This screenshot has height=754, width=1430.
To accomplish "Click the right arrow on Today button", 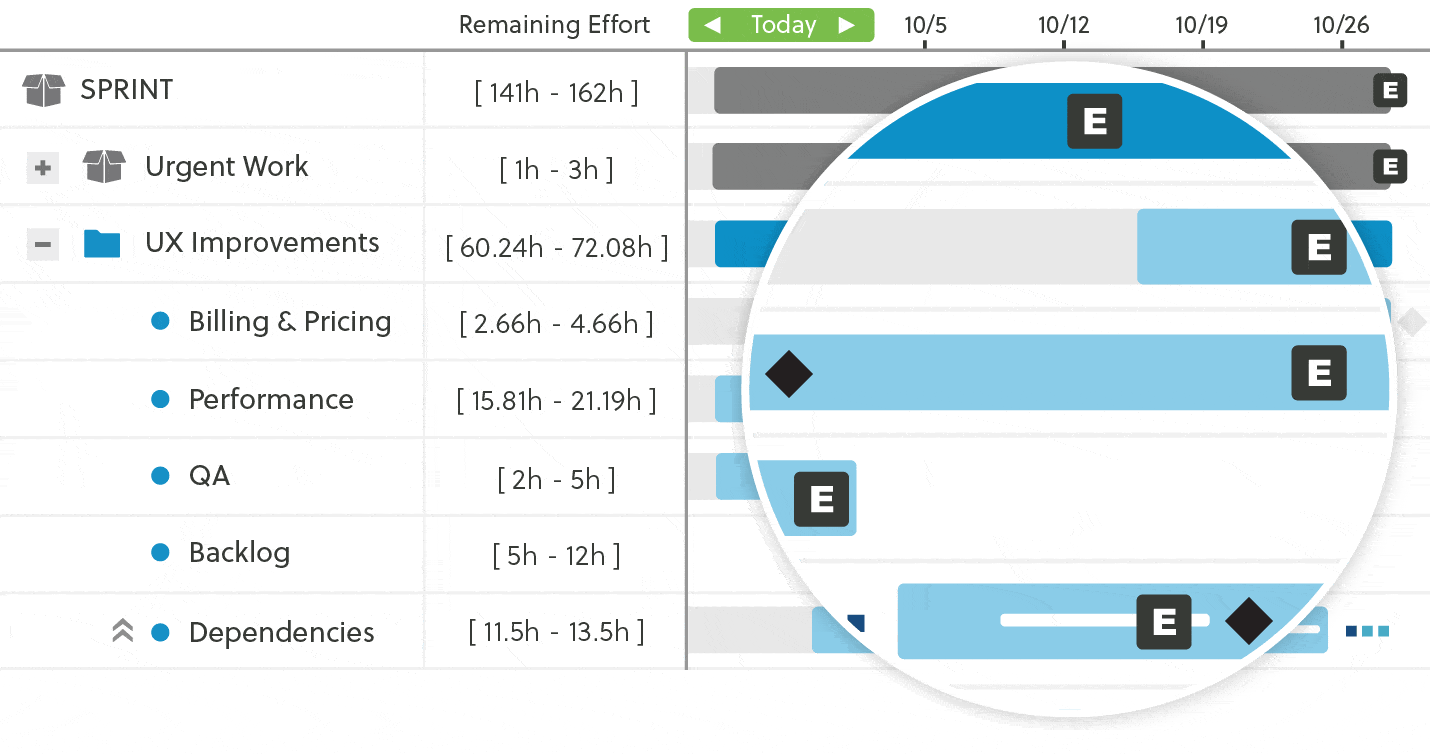I will [x=847, y=25].
